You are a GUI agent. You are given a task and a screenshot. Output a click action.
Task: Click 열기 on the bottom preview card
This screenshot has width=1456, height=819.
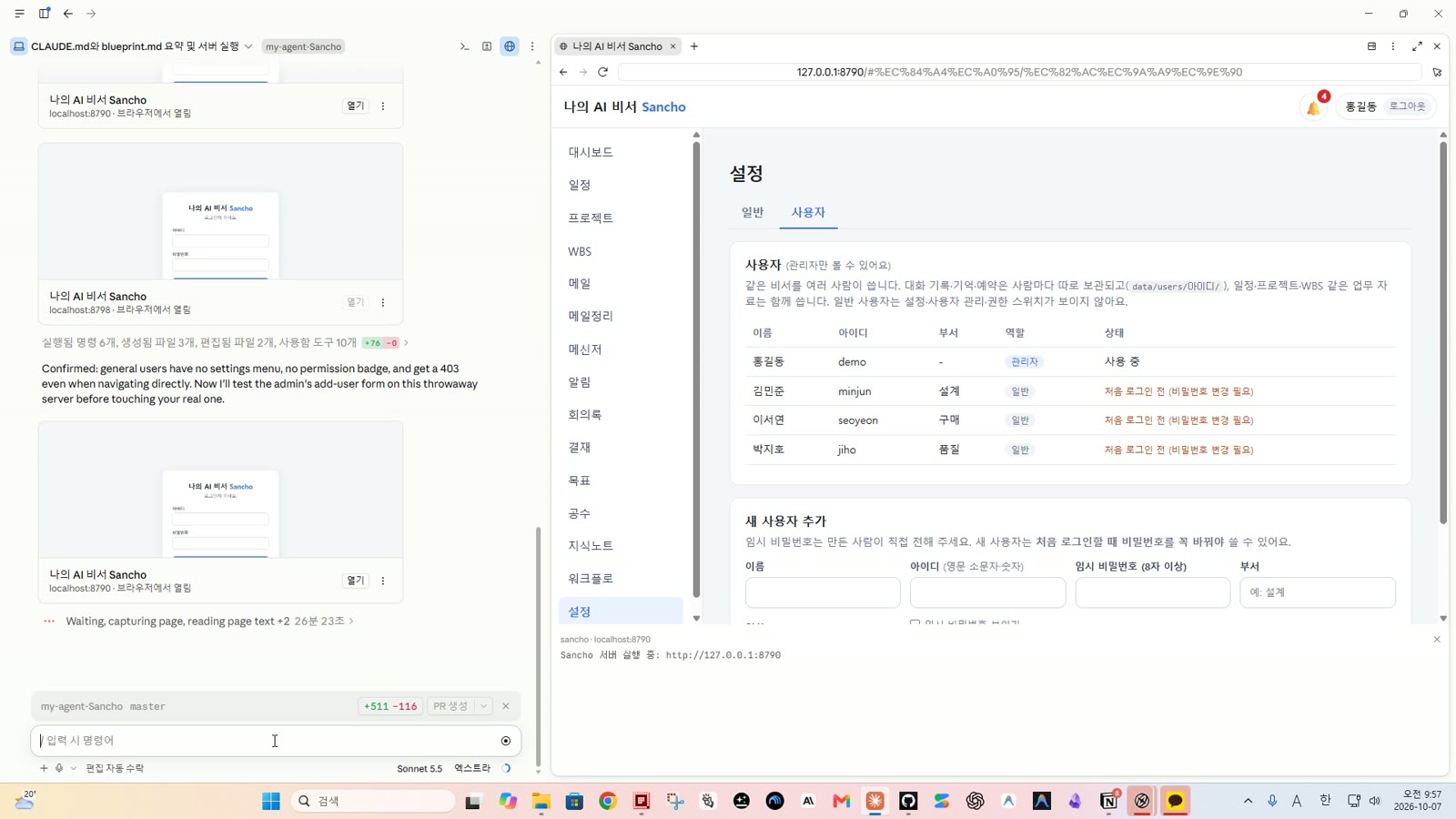[356, 581]
